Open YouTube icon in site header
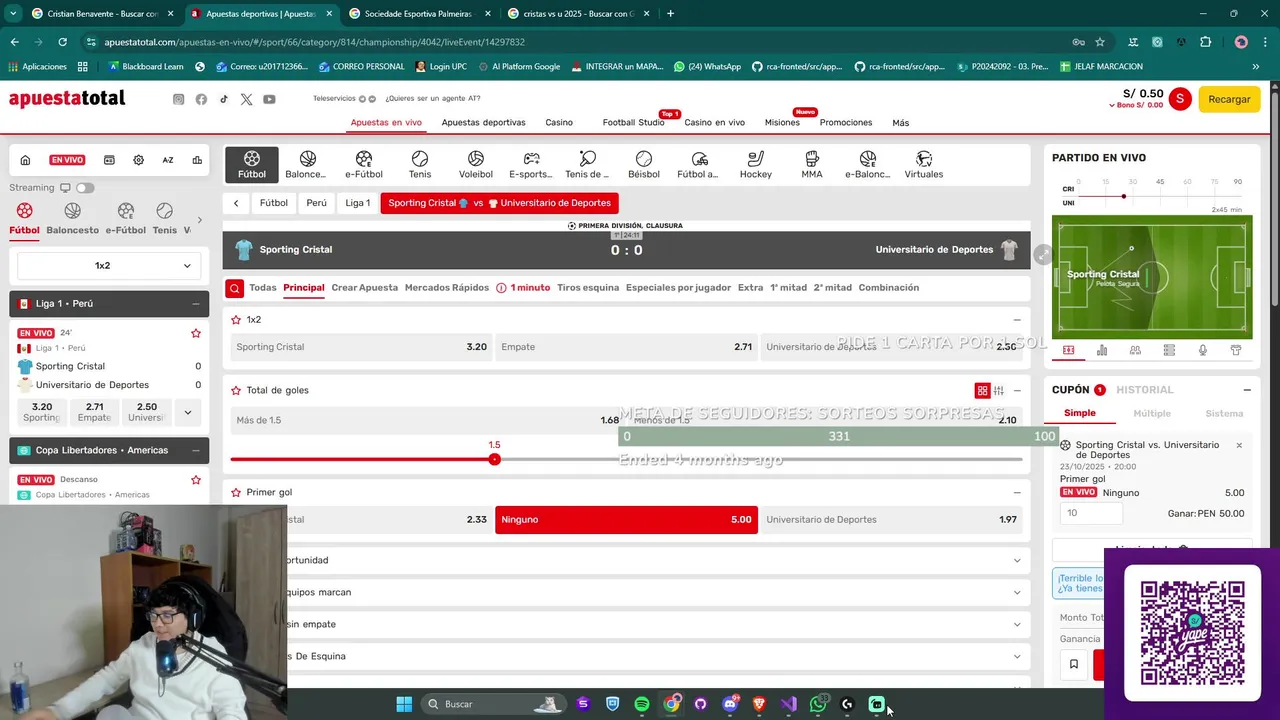1280x720 pixels. pos(269,99)
